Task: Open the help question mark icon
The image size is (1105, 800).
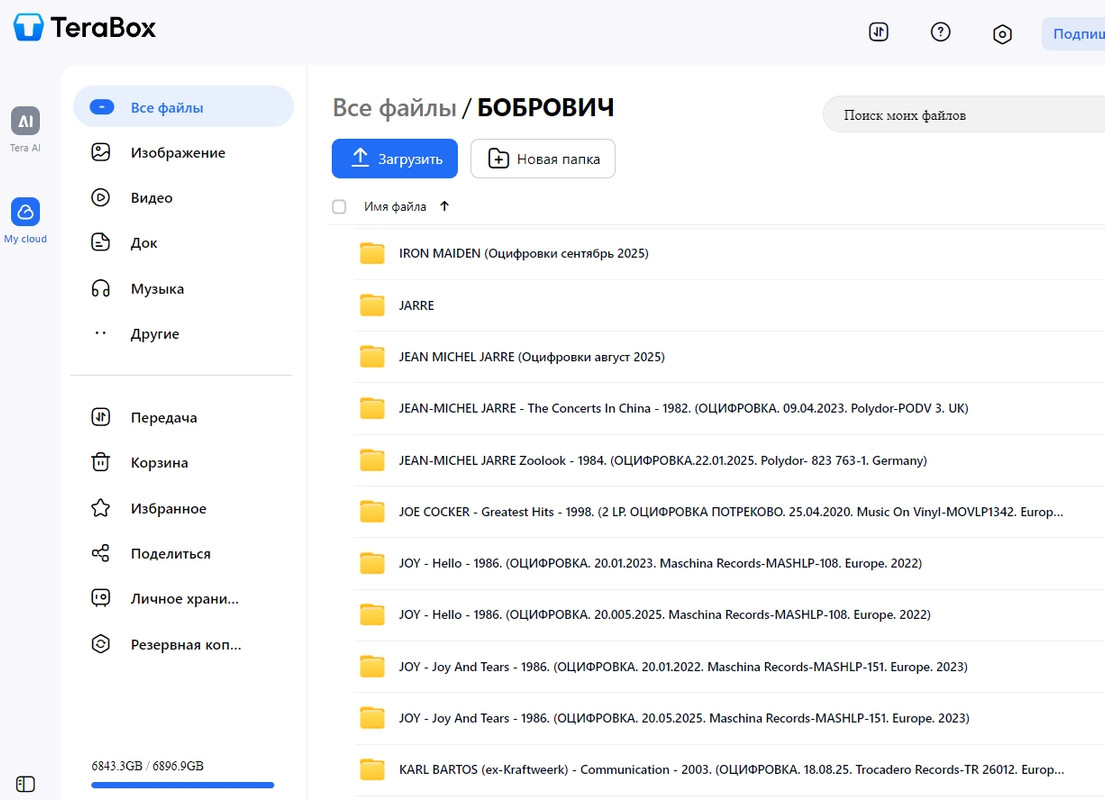Action: (x=940, y=32)
